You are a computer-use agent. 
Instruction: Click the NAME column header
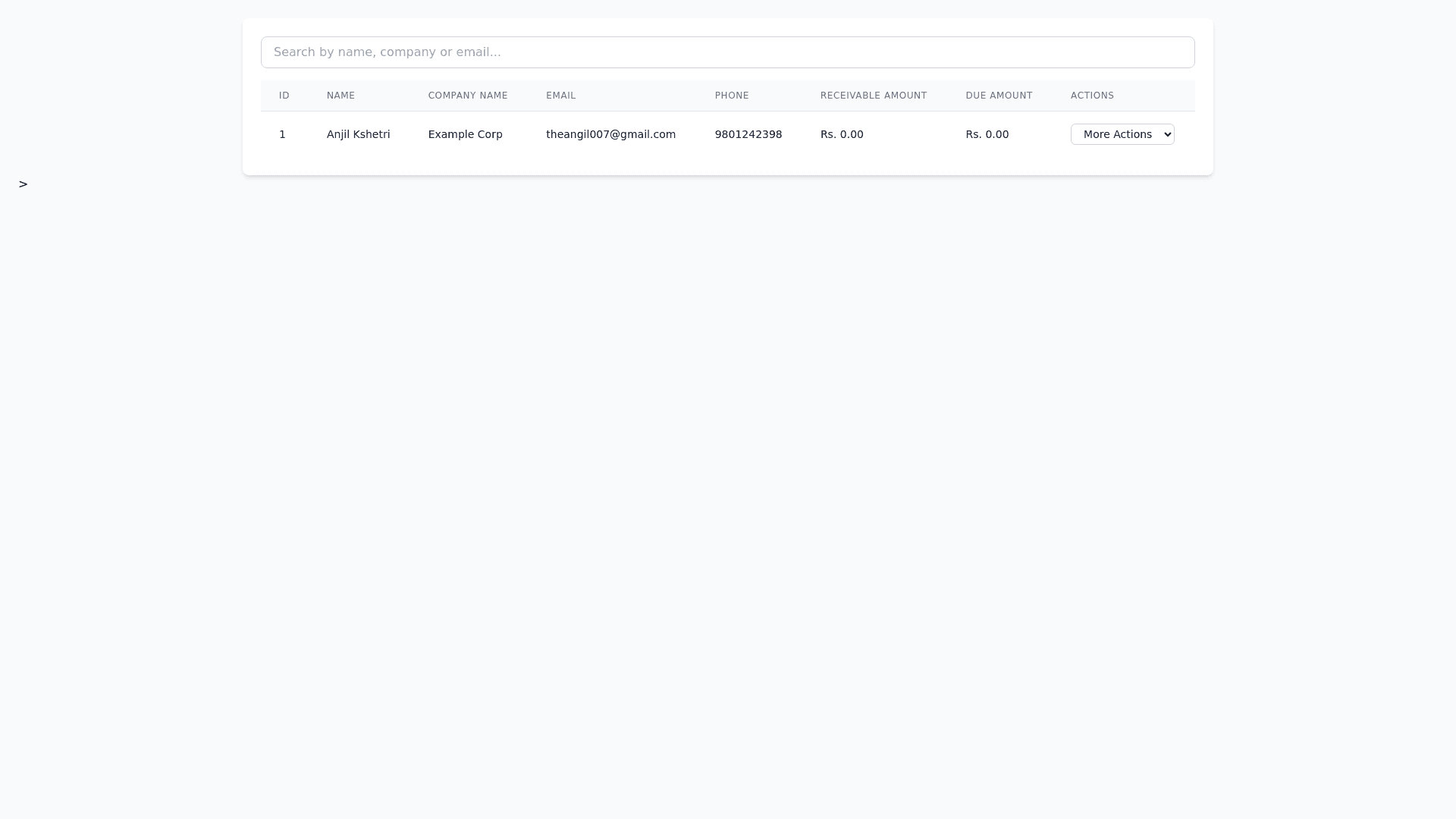[x=340, y=96]
